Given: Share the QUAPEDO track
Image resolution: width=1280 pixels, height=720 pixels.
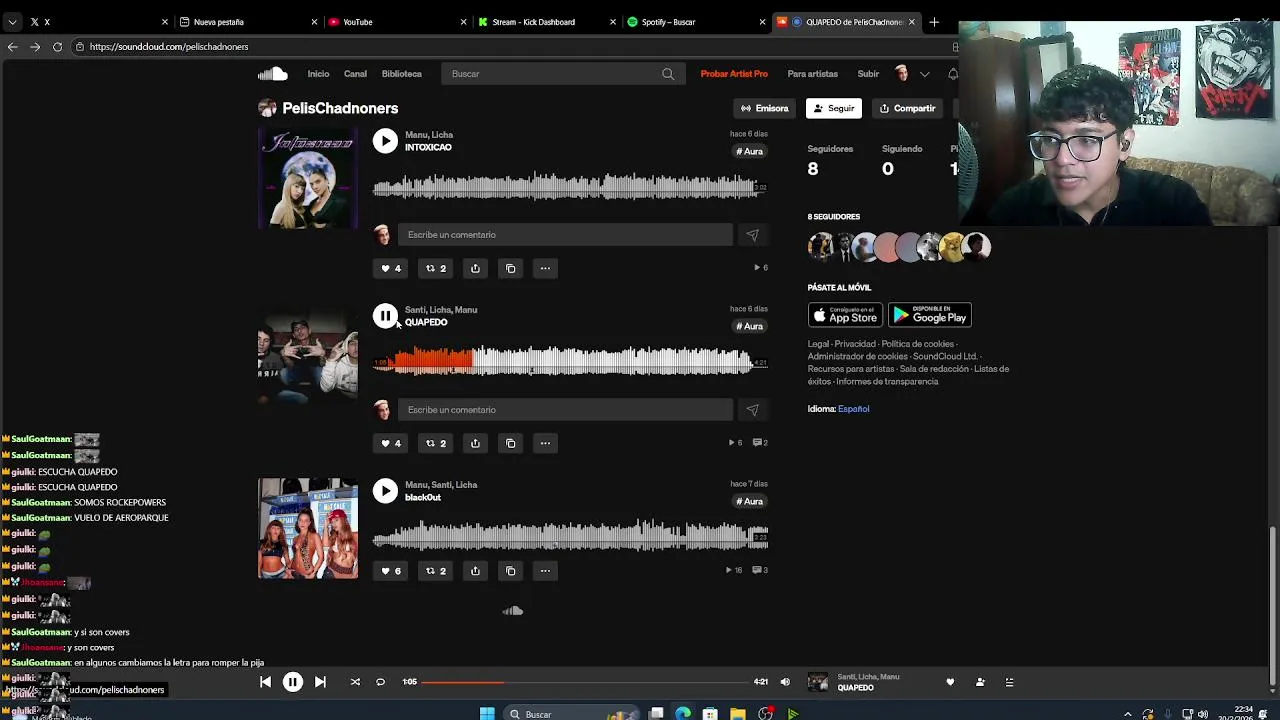Looking at the screenshot, I should (x=475, y=443).
